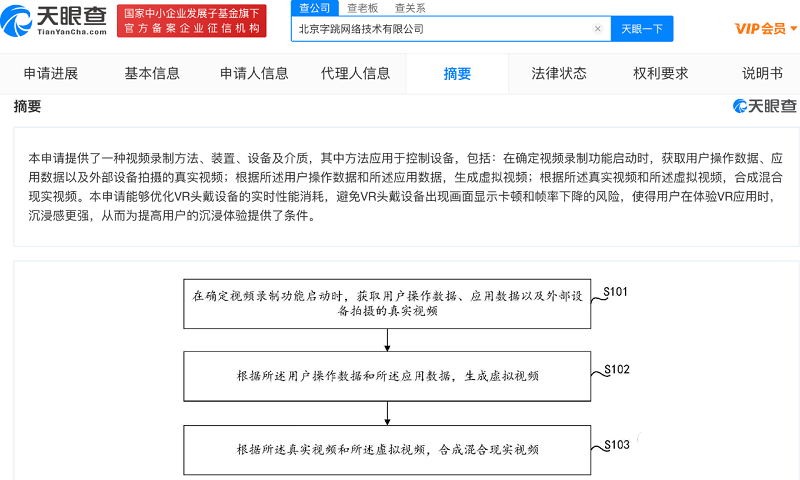
Task: Open the 权利要求 tab
Action: tap(660, 73)
